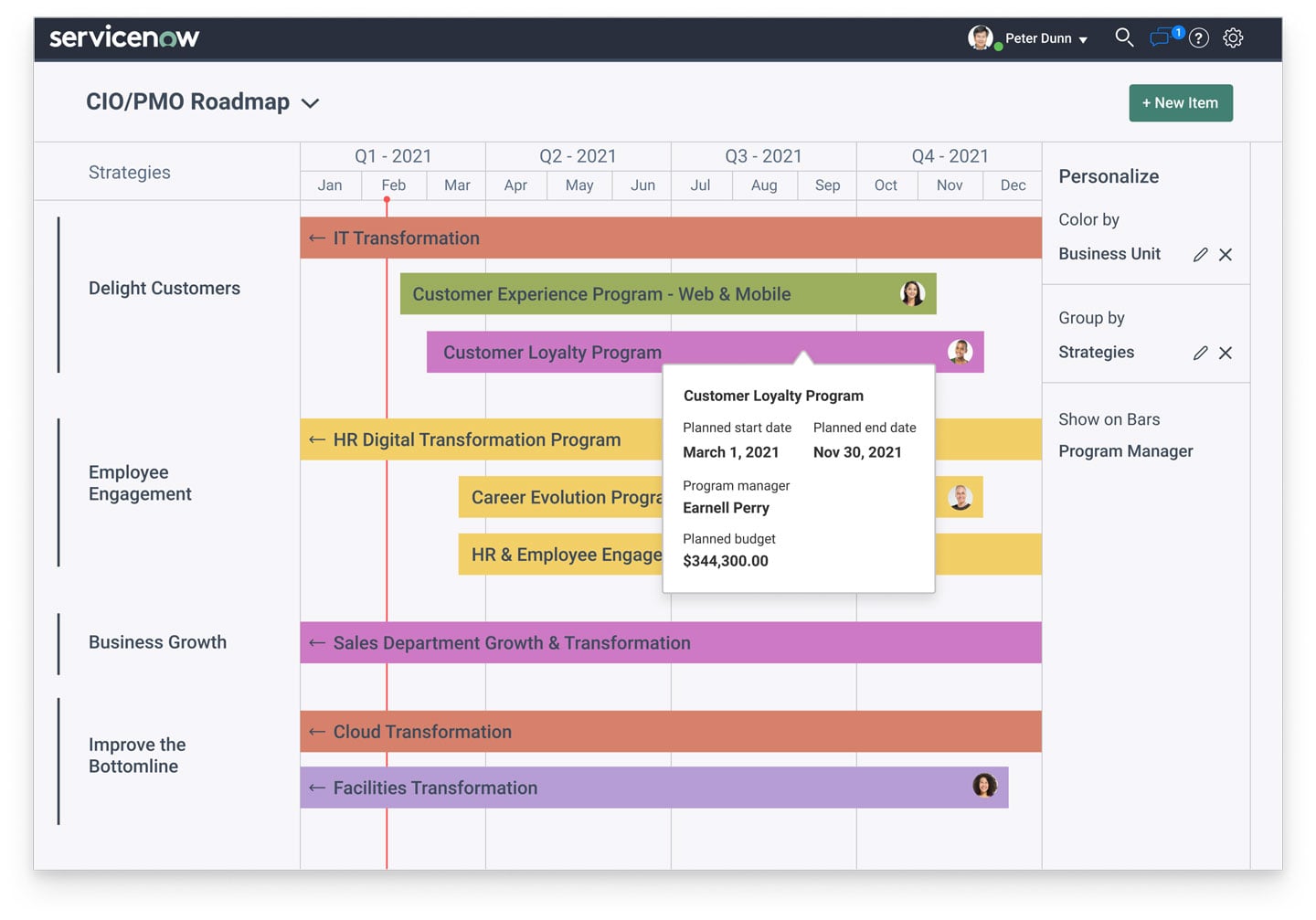Click the red current-date timeline marker
This screenshot has width=1316, height=920.
(387, 200)
